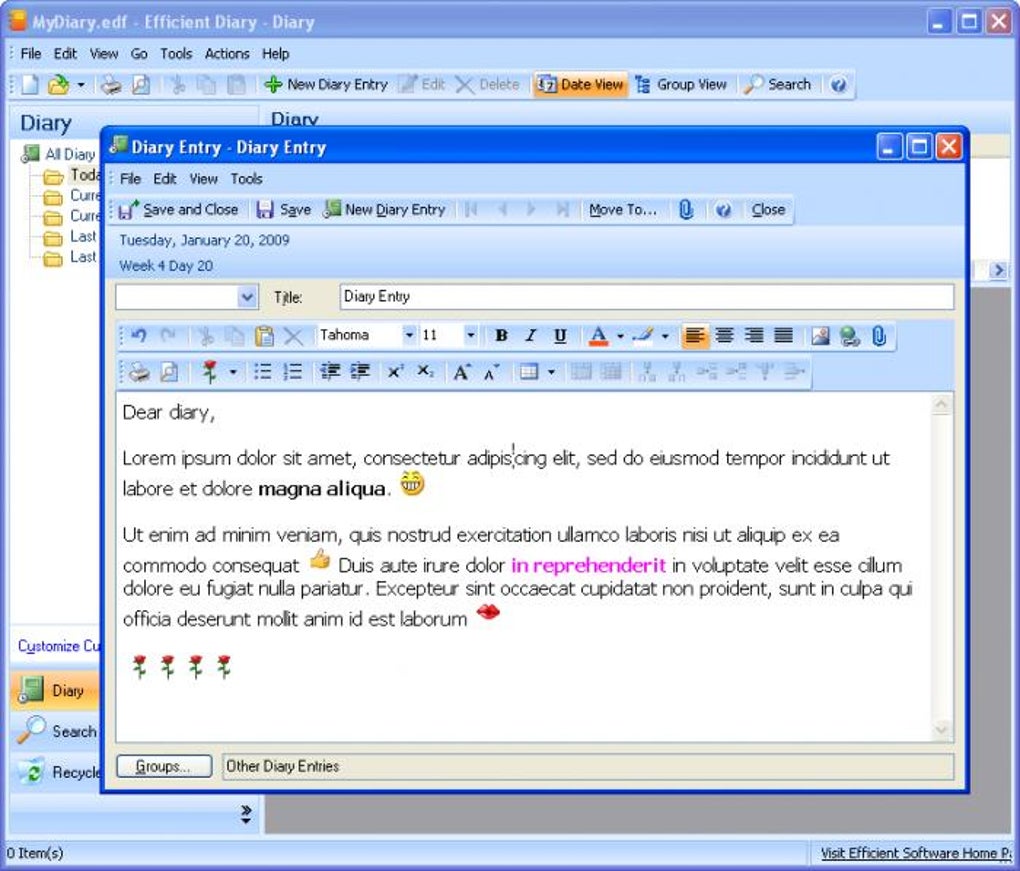Click New Diary Entry in main window toolbar
The image size is (1020, 871).
[327, 85]
